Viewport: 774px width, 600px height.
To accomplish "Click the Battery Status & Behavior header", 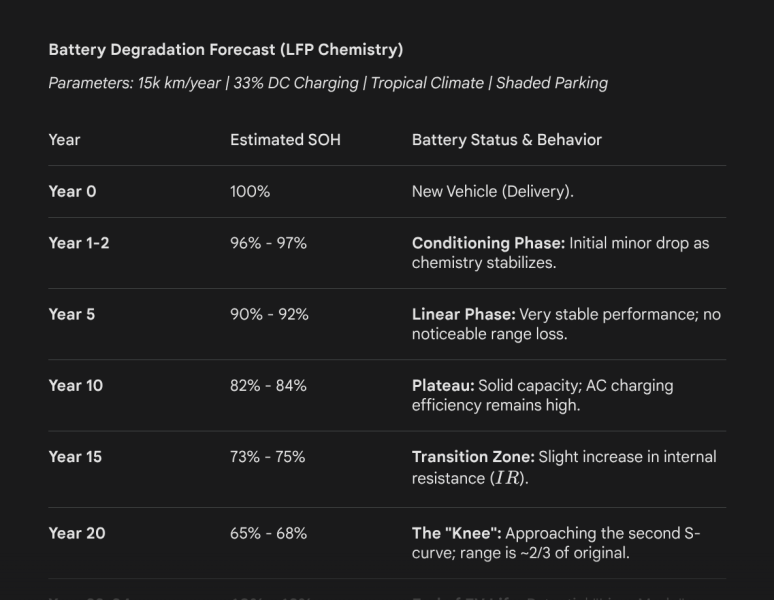I will click(x=507, y=140).
